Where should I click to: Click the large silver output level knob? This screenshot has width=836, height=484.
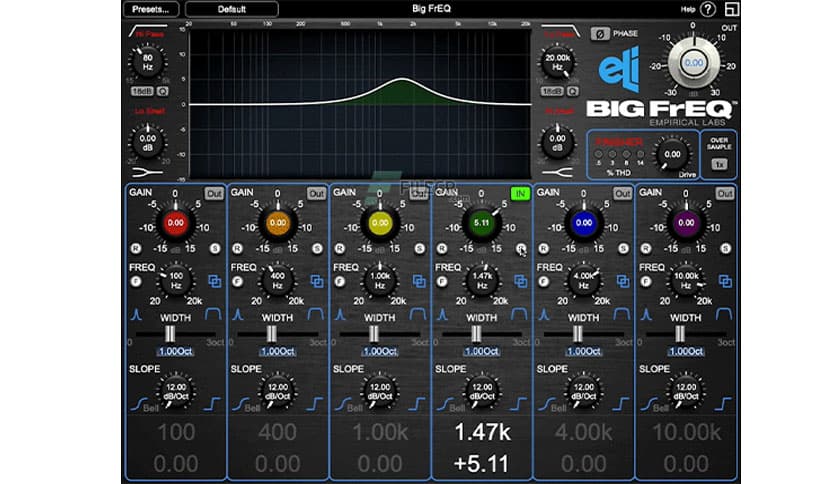pyautogui.click(x=694, y=63)
